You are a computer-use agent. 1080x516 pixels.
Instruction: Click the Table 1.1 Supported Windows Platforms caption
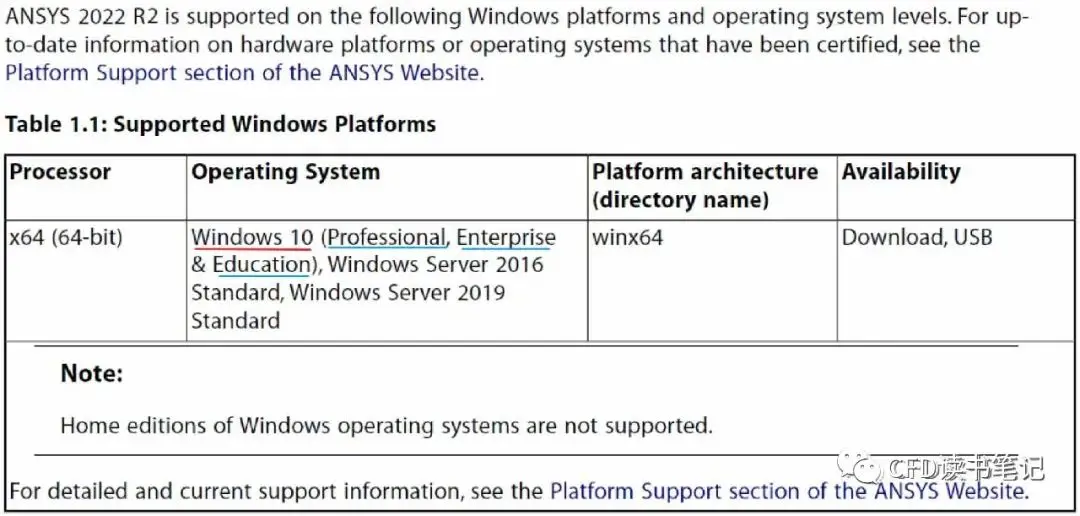click(x=220, y=124)
